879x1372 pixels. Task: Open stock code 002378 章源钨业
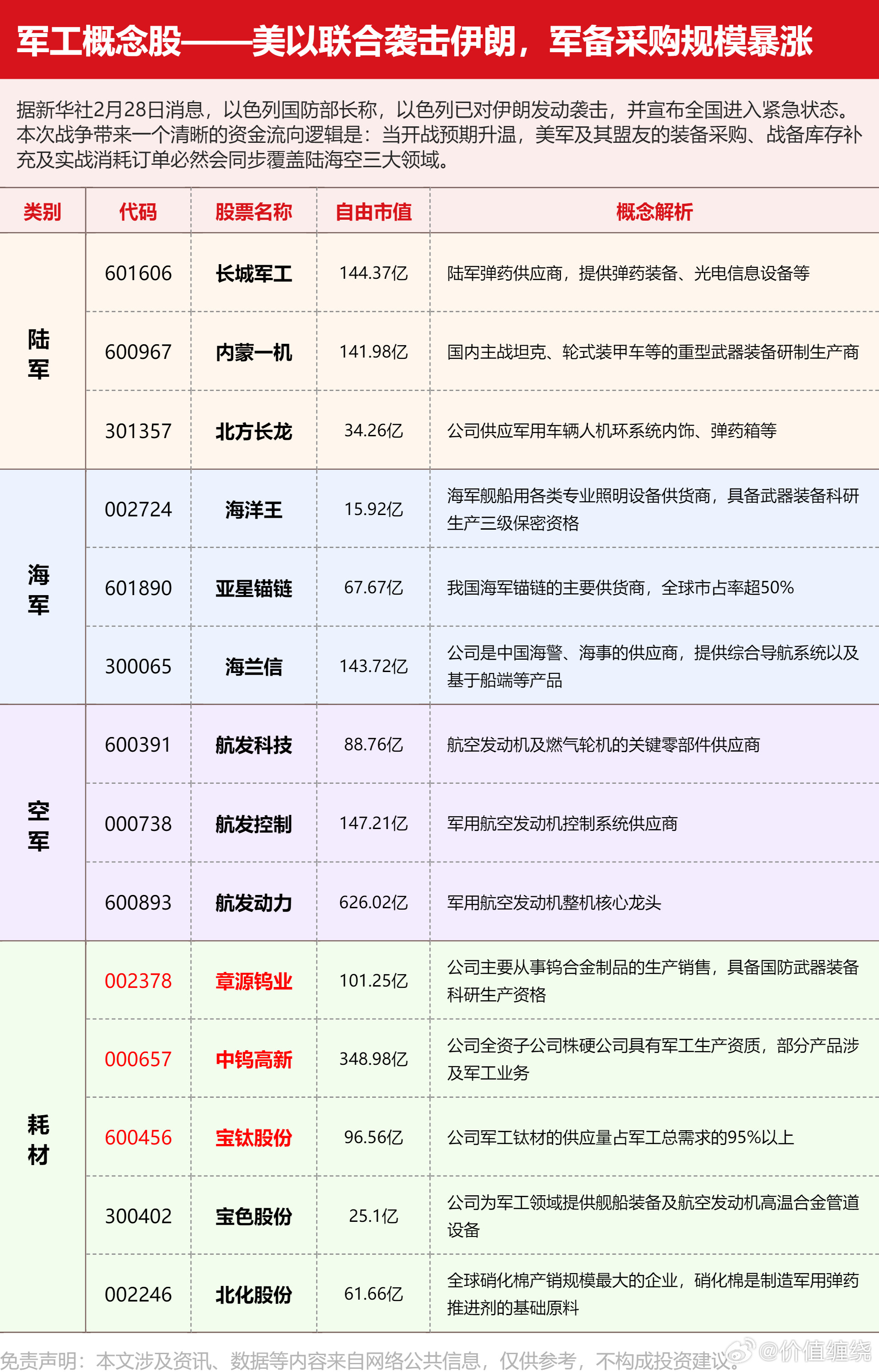point(139,982)
